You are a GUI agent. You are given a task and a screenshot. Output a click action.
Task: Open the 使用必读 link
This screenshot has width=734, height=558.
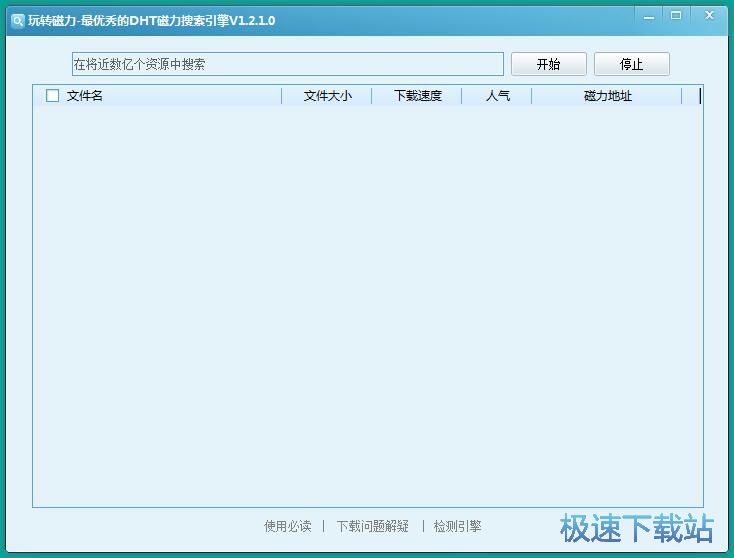pos(287,526)
